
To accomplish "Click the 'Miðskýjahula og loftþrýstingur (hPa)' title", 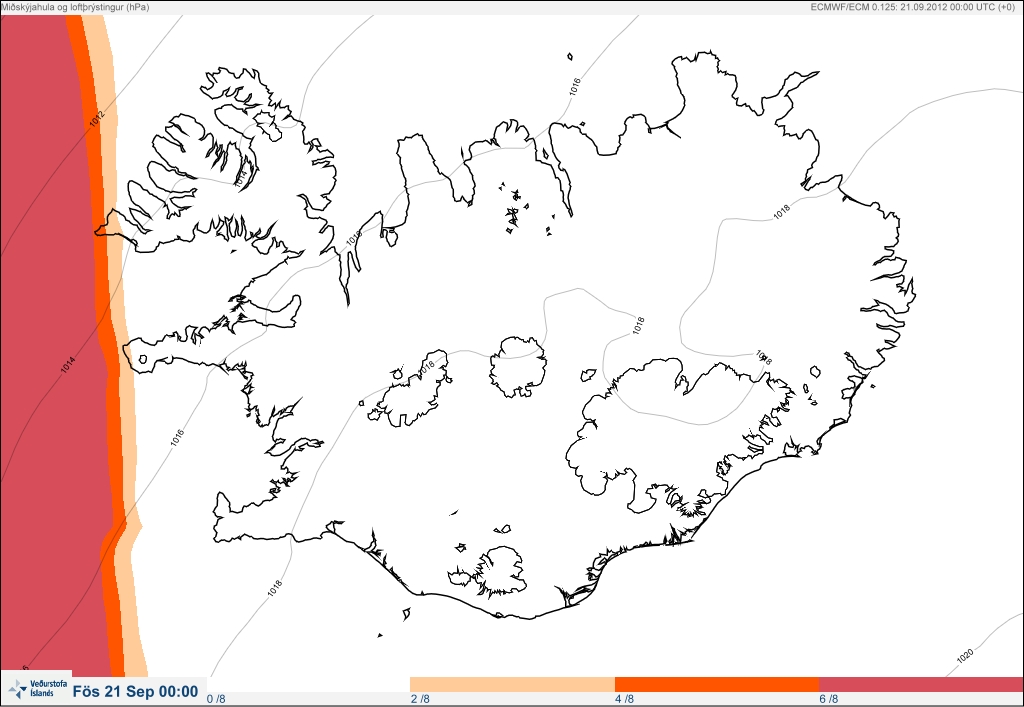I will pyautogui.click(x=74, y=7).
